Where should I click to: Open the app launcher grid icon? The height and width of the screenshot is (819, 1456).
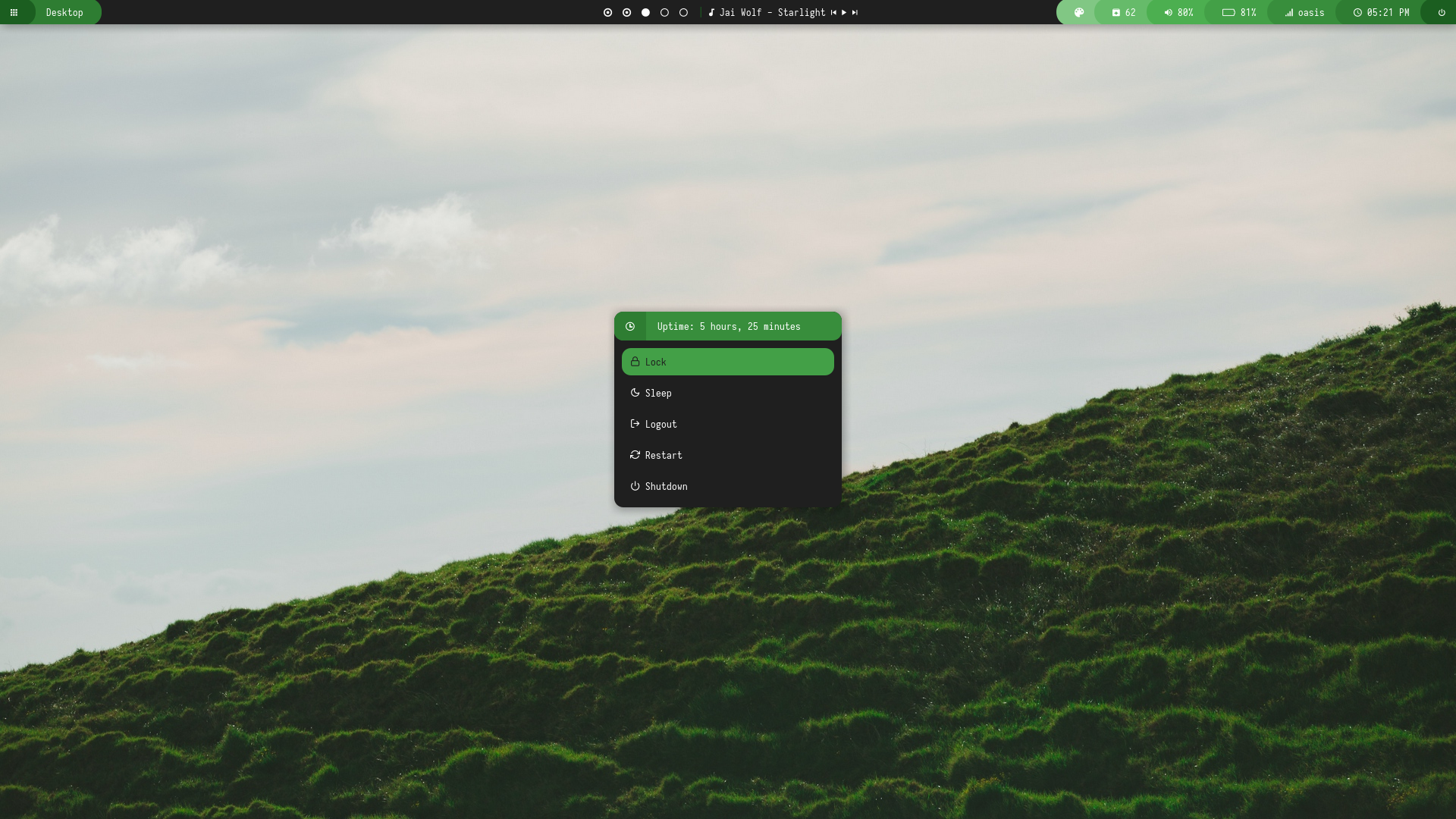point(14,12)
